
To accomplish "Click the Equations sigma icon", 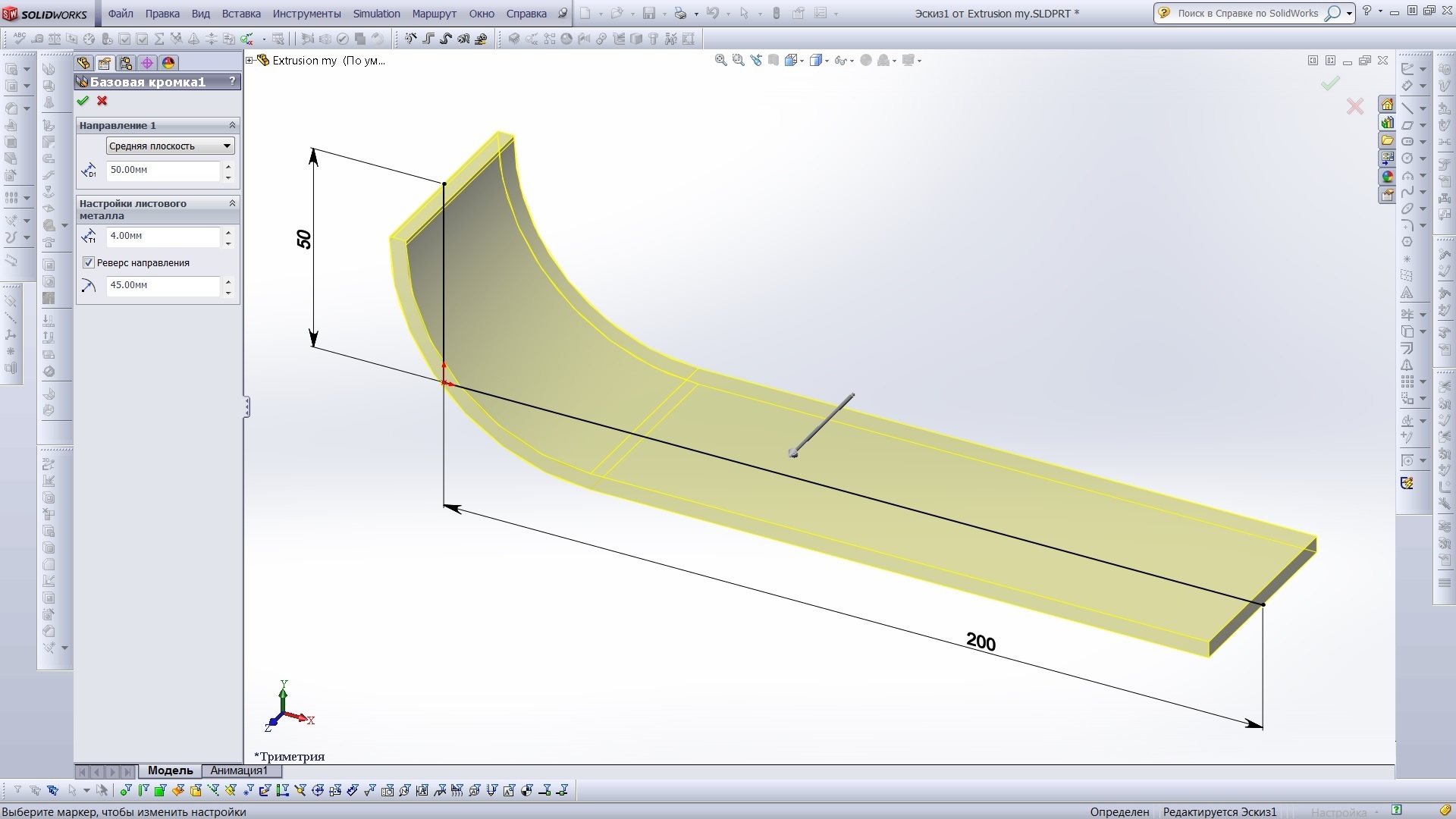I will (159, 39).
